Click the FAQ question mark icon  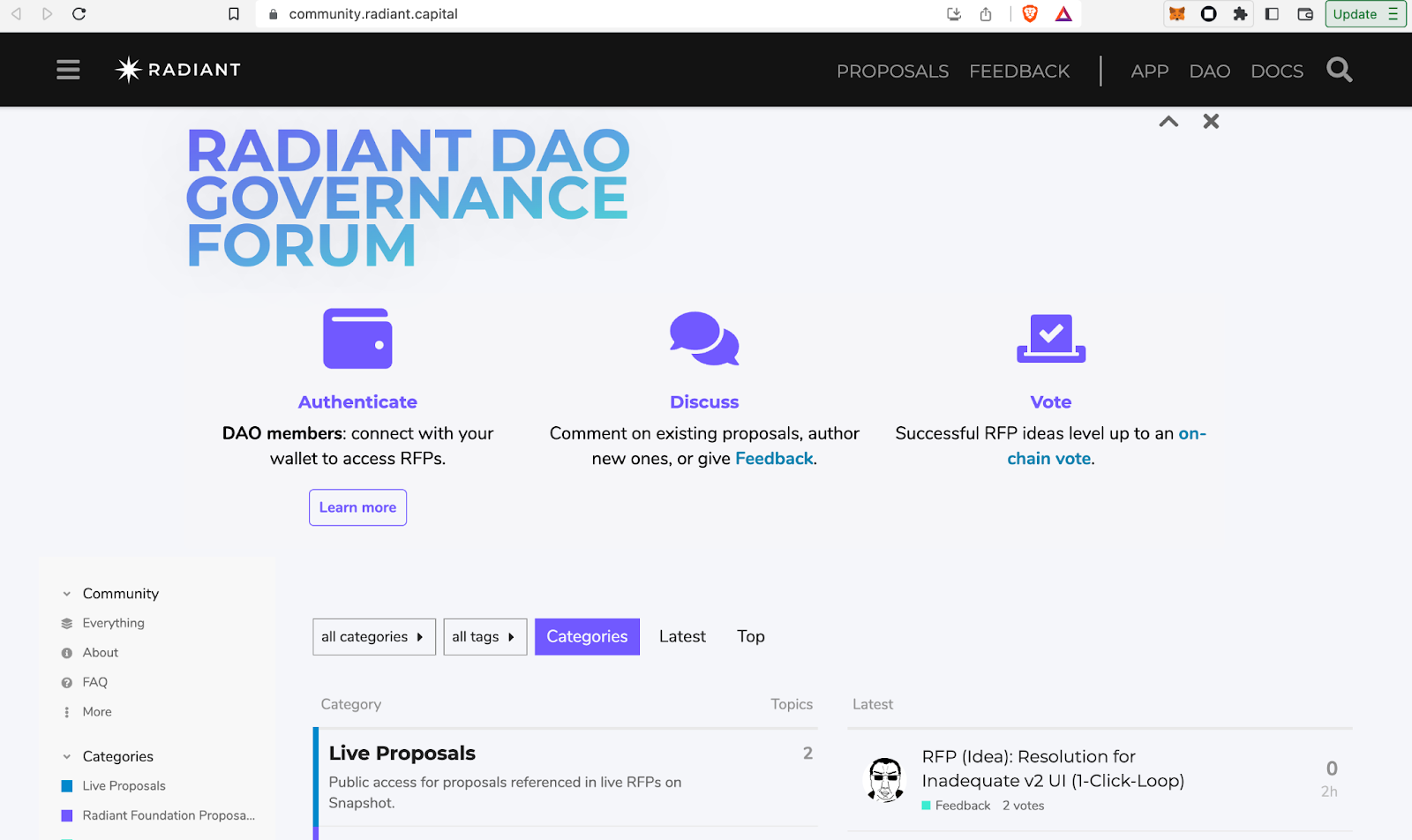(x=67, y=683)
